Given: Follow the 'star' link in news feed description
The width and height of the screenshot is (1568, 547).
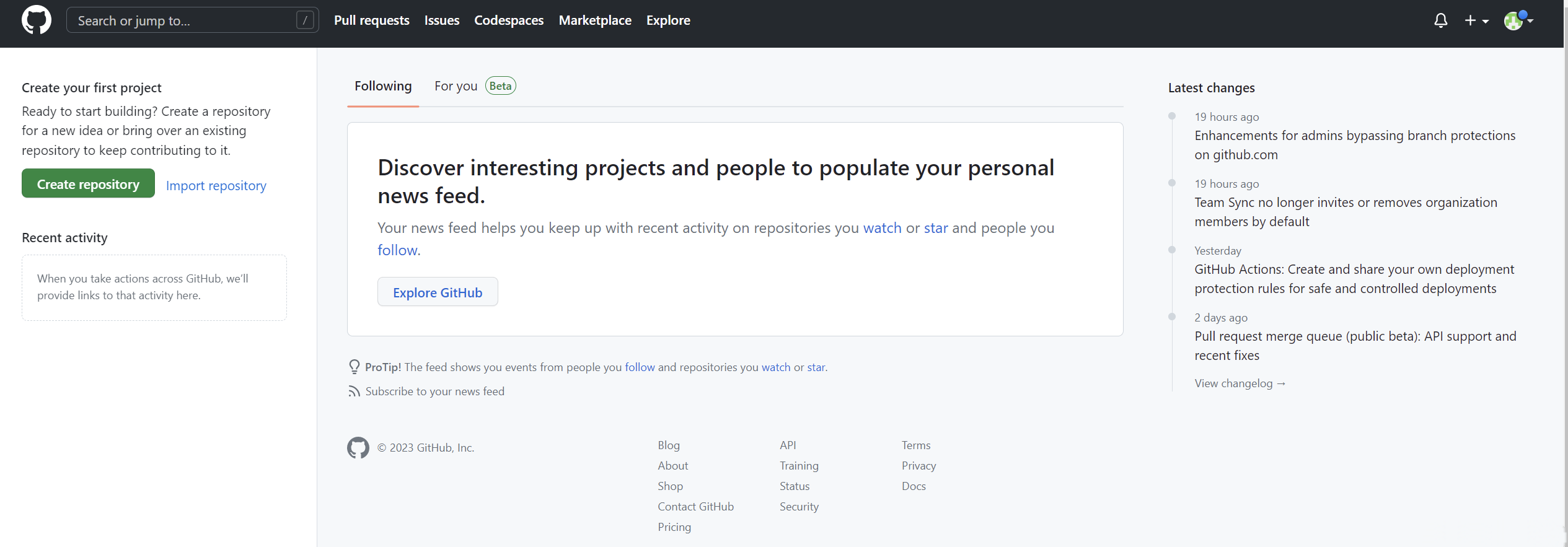Looking at the screenshot, I should coord(936,228).
